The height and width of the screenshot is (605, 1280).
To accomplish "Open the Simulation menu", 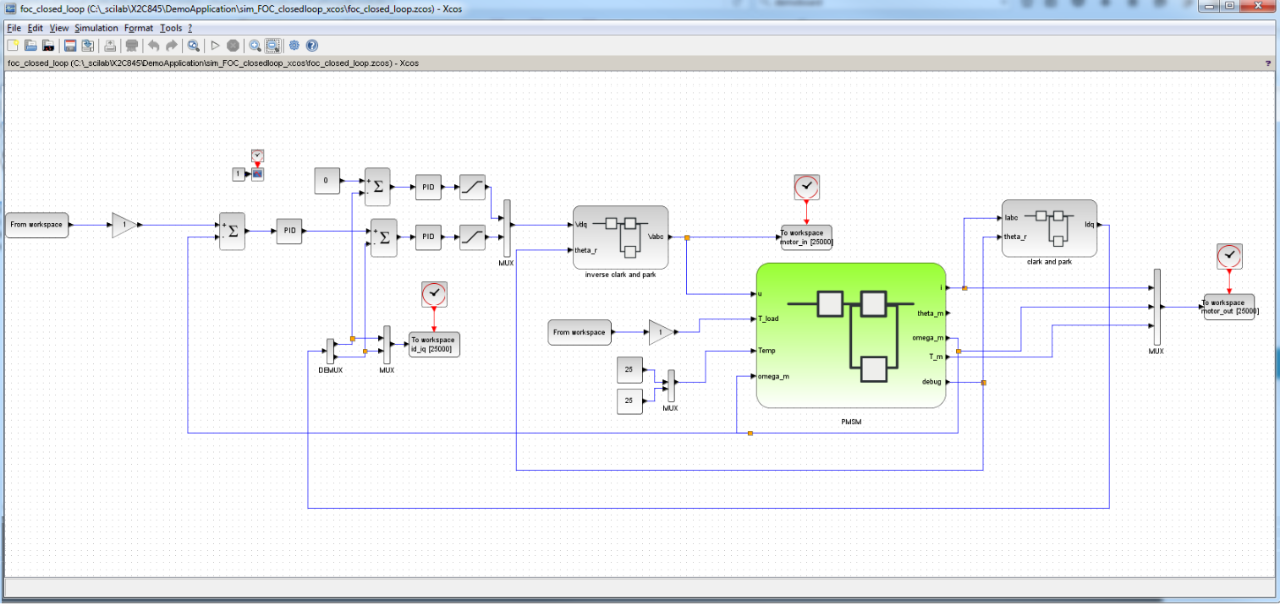I will click(96, 28).
